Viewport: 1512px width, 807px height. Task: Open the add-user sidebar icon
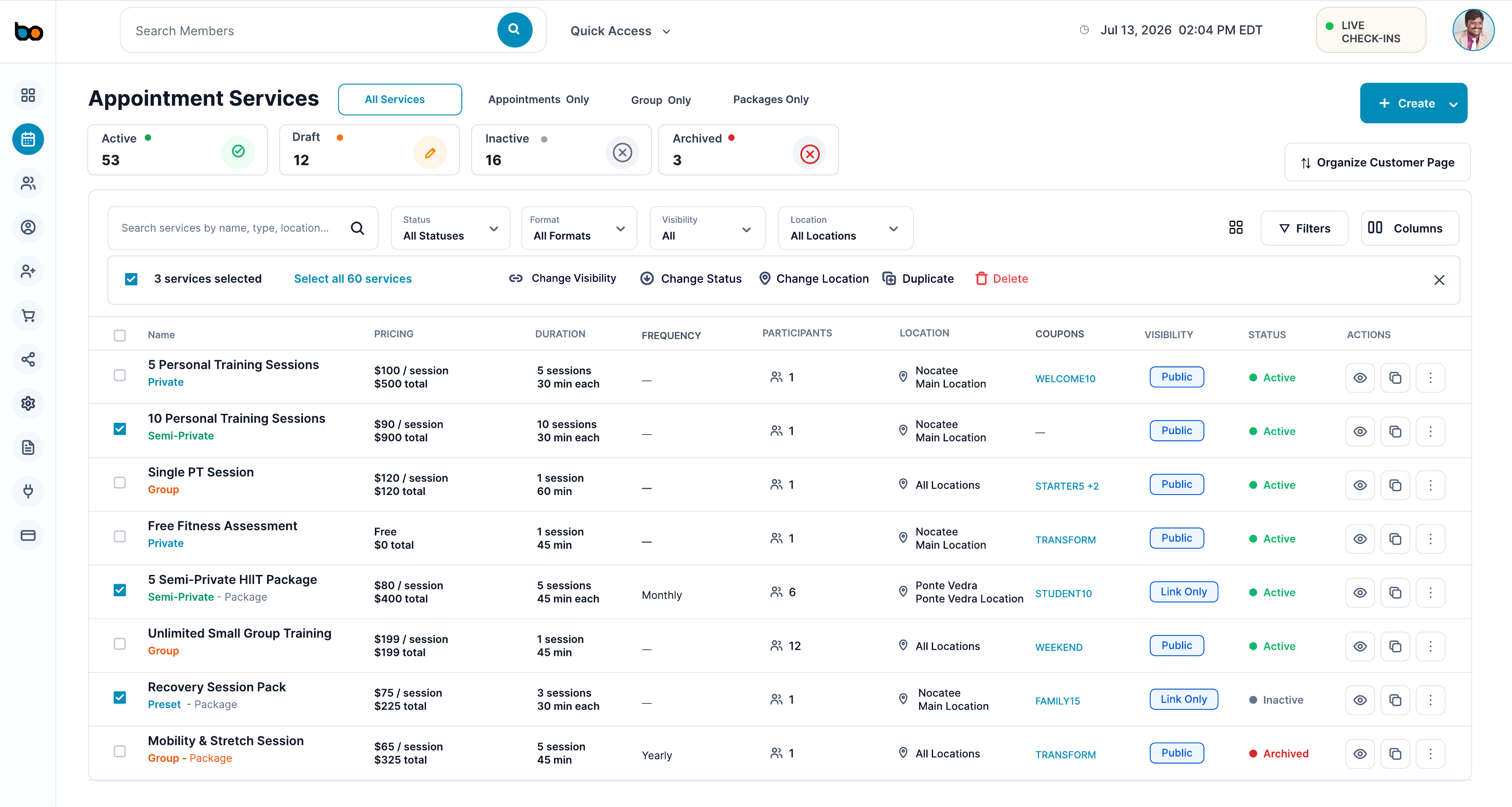(27, 271)
